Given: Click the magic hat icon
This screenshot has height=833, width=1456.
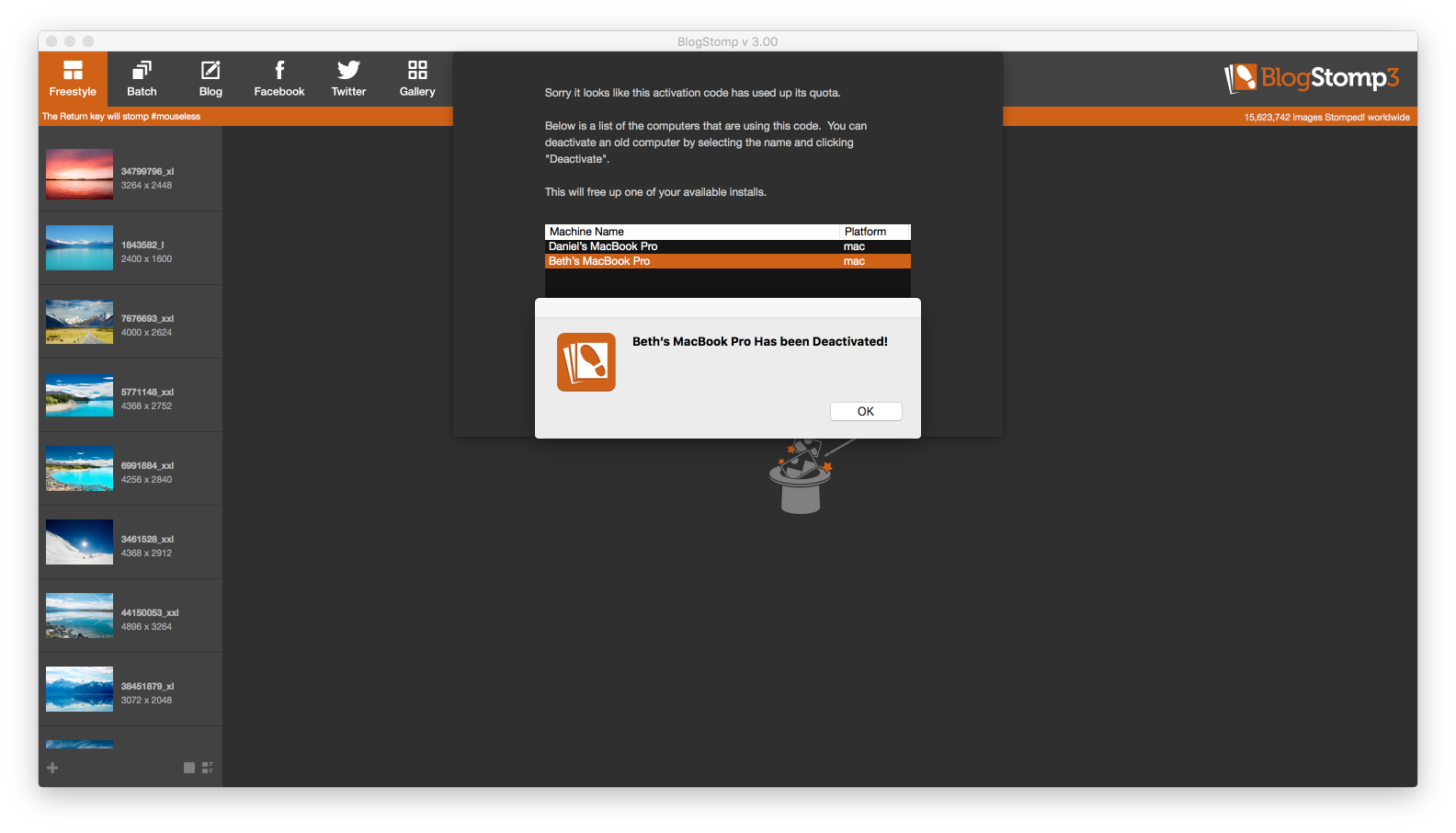Looking at the screenshot, I should click(802, 476).
